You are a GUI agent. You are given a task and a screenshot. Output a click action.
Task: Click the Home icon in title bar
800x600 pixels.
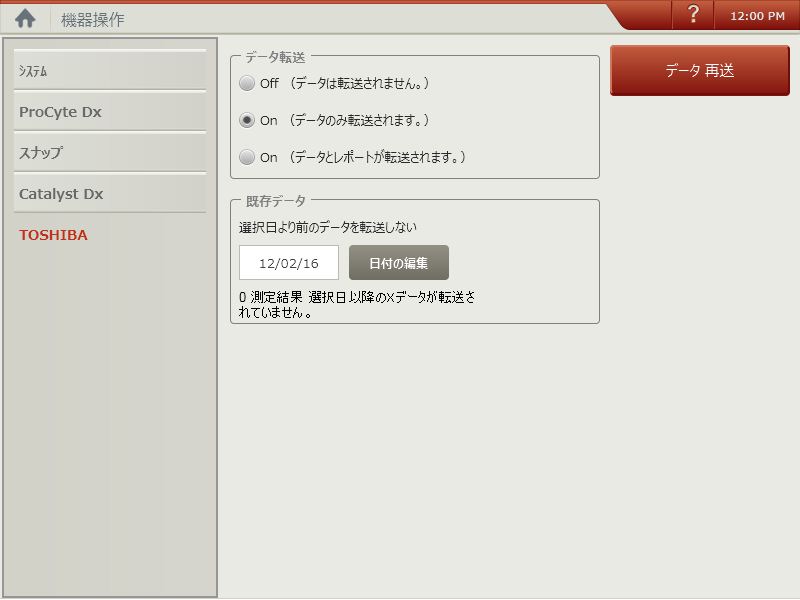[25, 16]
